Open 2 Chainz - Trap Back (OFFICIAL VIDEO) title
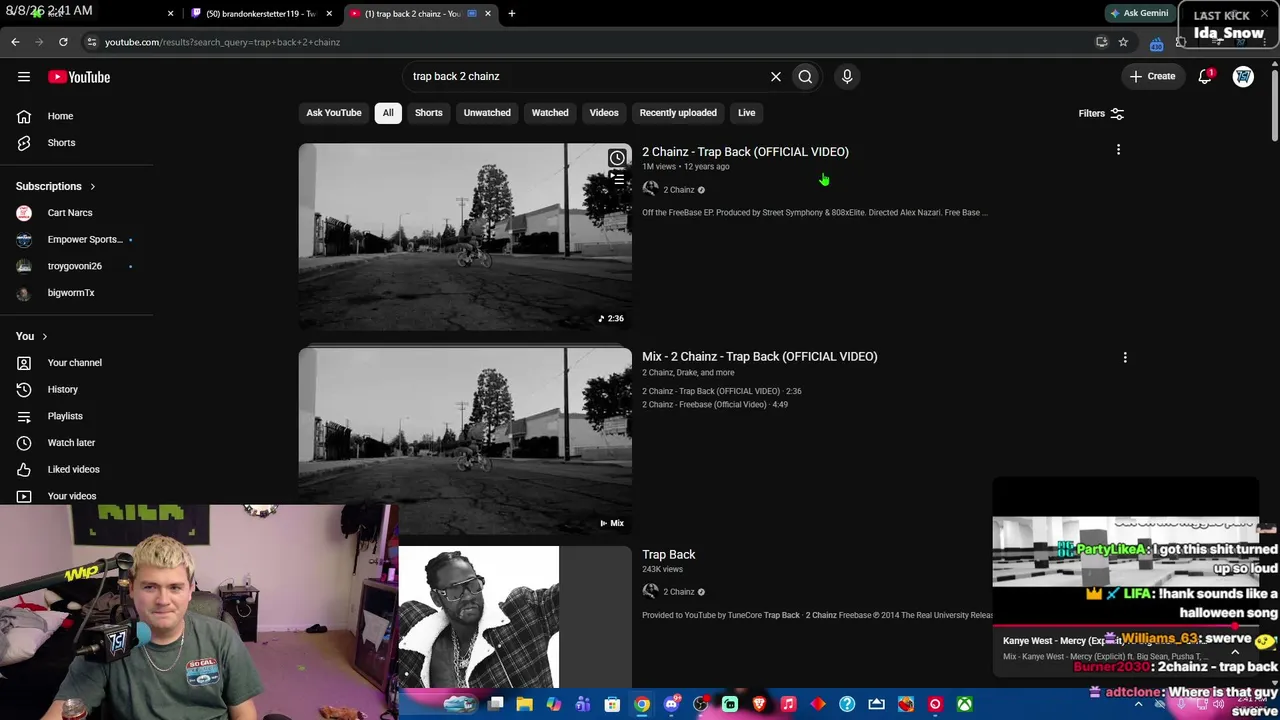The height and width of the screenshot is (720, 1280). (745, 152)
